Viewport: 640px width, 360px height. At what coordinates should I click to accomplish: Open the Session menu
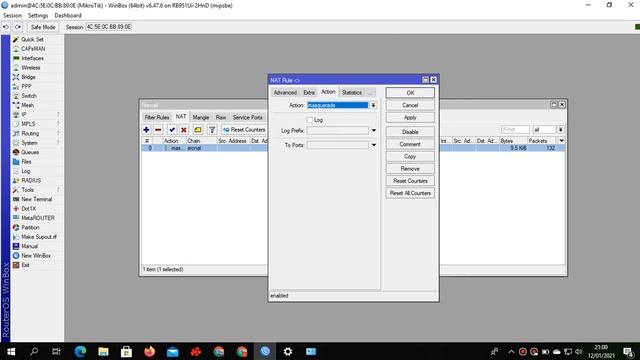[x=12, y=16]
